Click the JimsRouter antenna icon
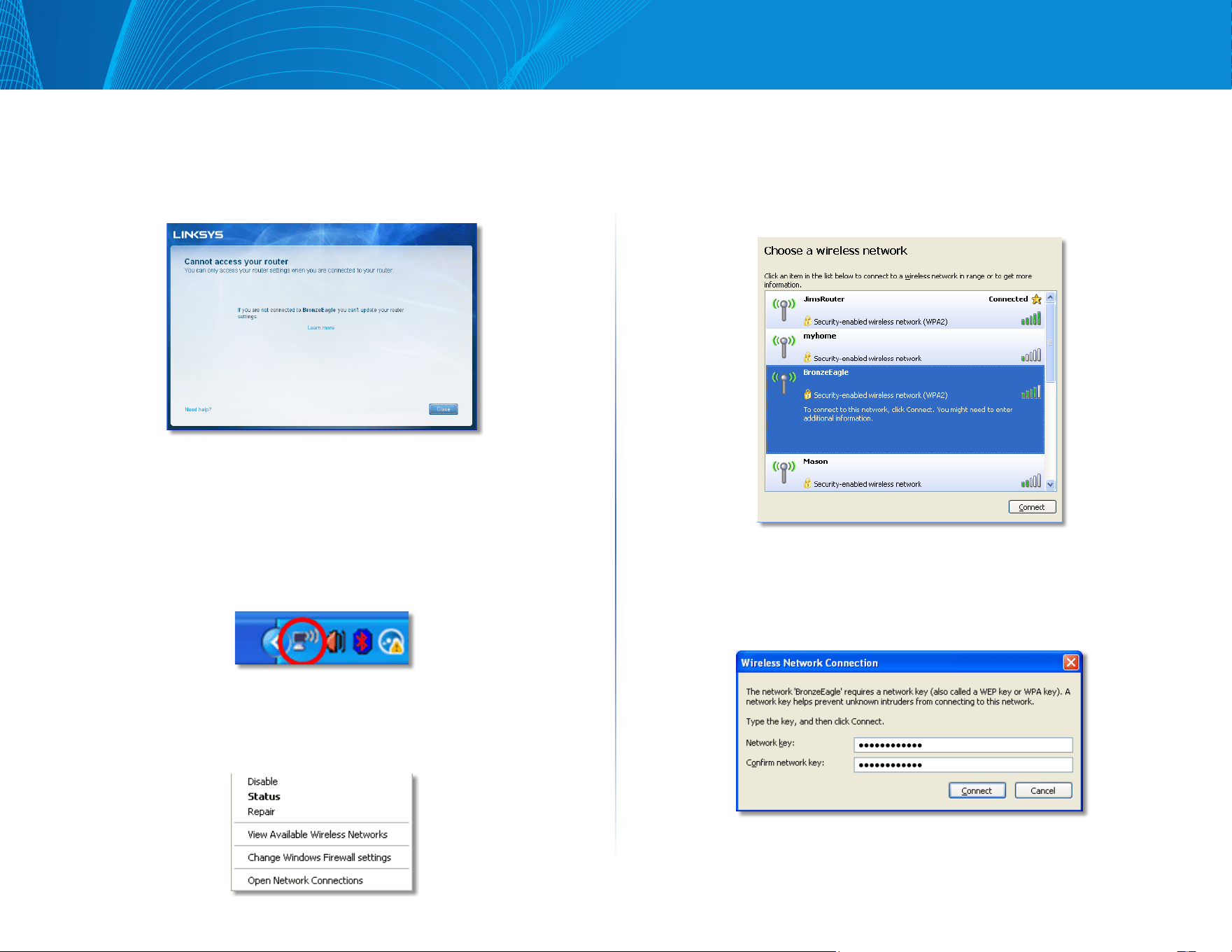The width and height of the screenshot is (1232, 952). pyautogui.click(x=784, y=309)
